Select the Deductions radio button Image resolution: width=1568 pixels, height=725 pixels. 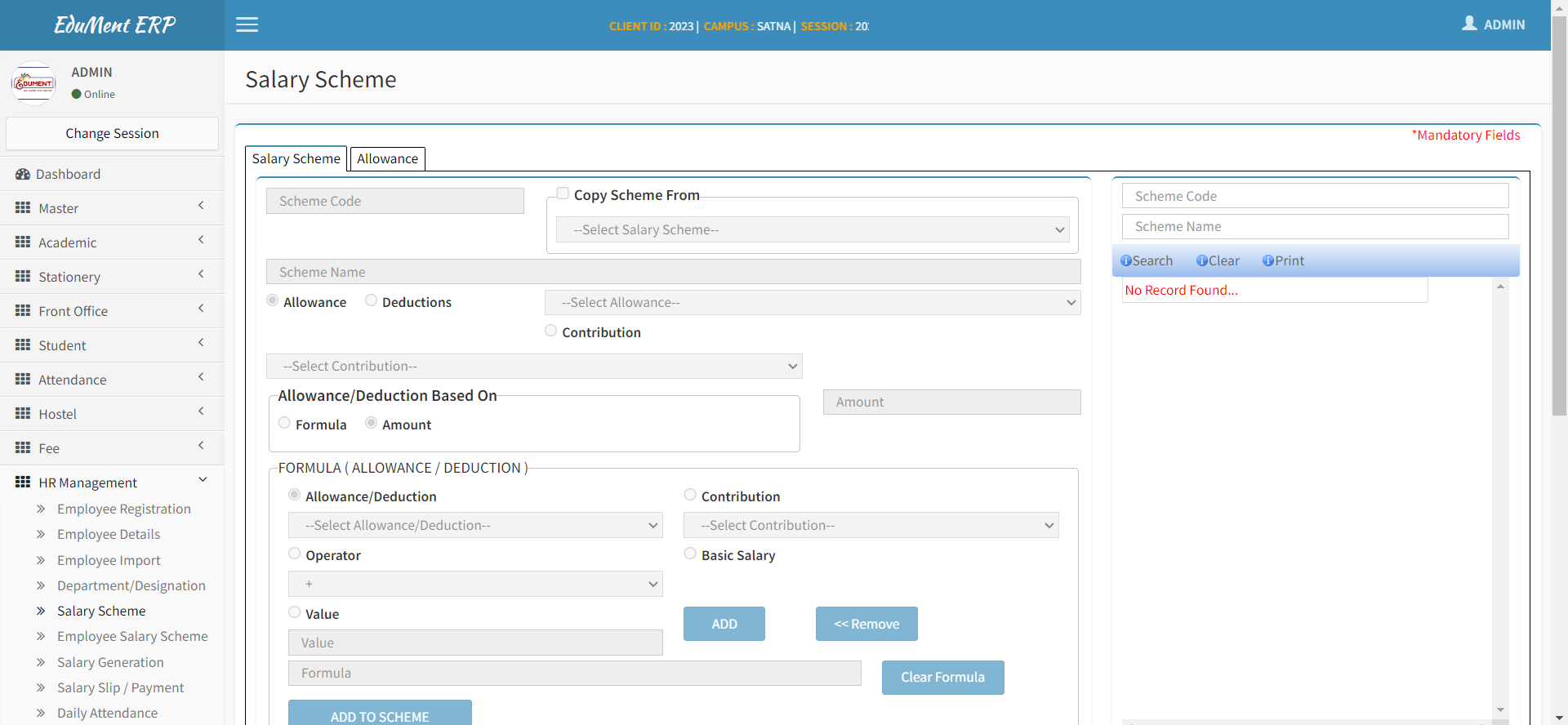[372, 300]
